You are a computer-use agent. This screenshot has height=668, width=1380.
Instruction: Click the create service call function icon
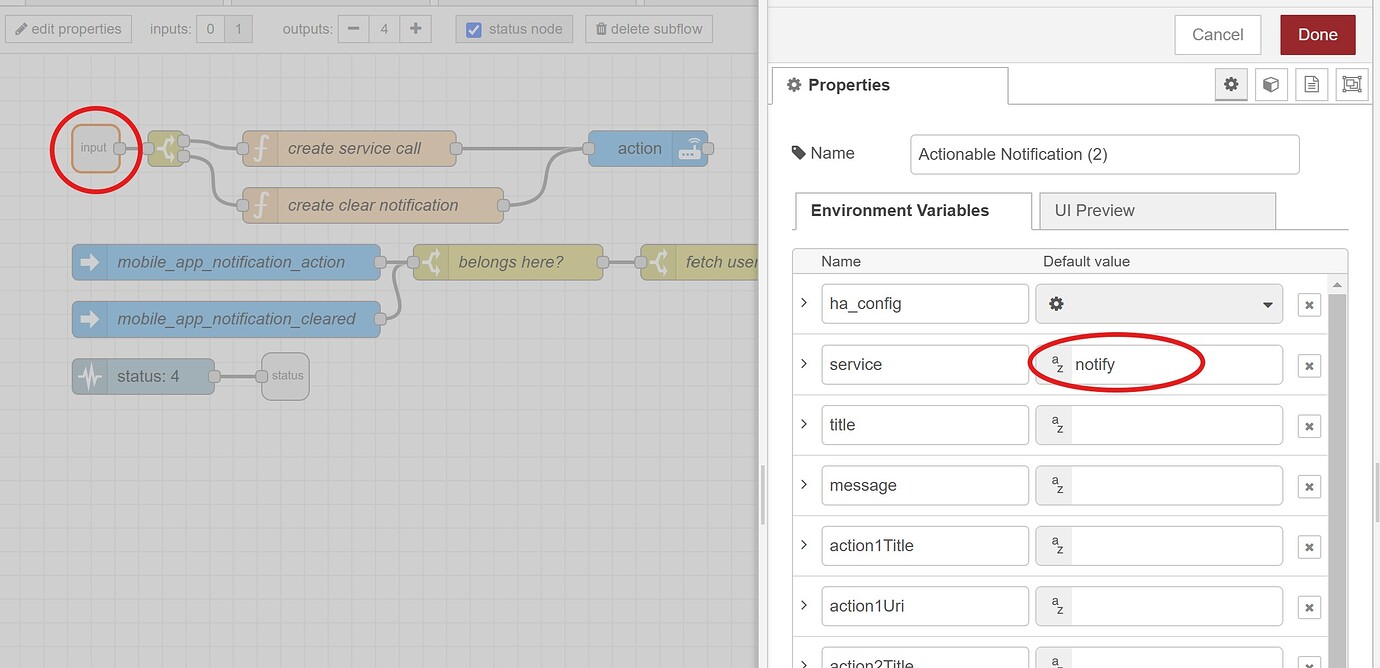point(261,149)
